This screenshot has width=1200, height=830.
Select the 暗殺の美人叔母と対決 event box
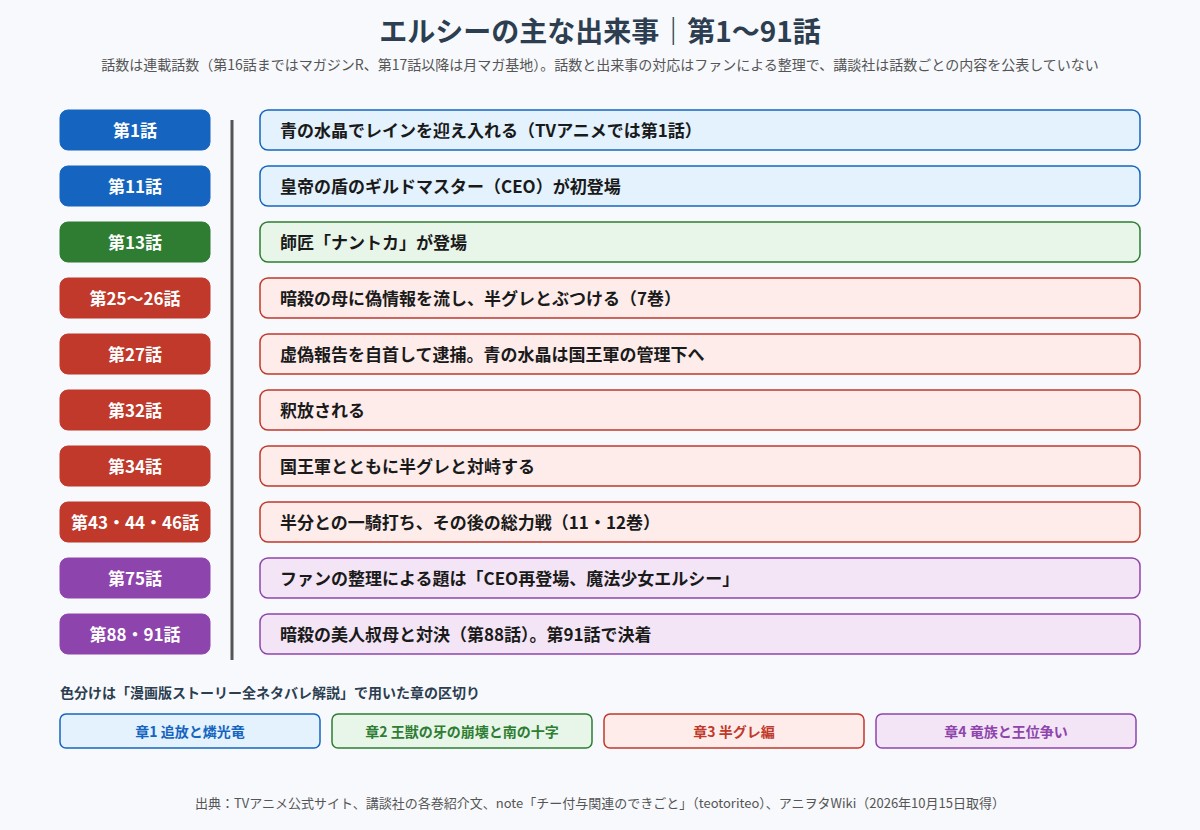click(x=700, y=634)
